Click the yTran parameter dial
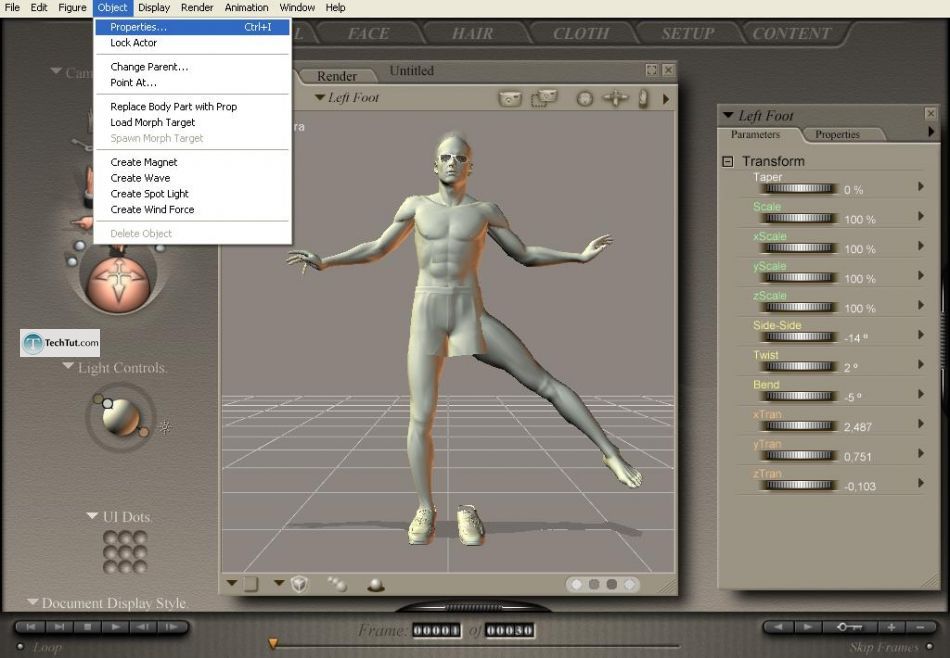 coord(799,456)
